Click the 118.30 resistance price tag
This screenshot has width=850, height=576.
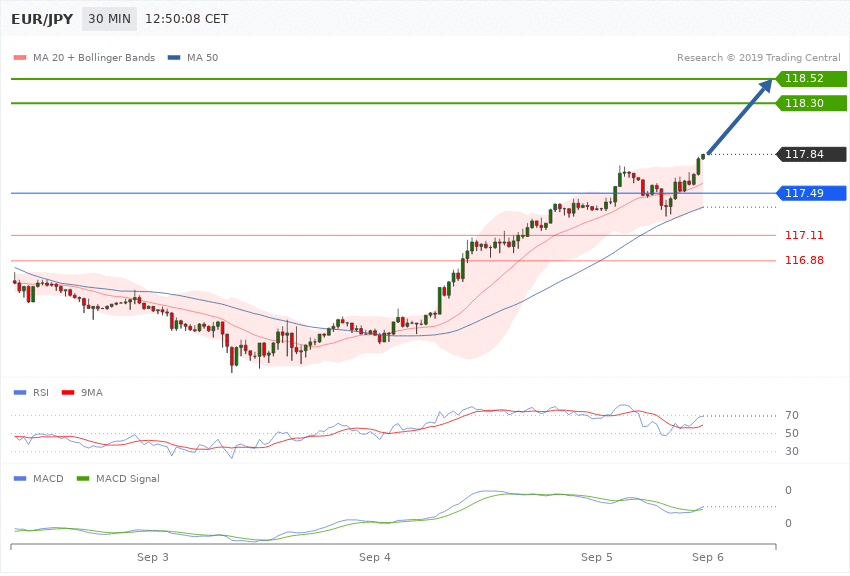click(811, 103)
